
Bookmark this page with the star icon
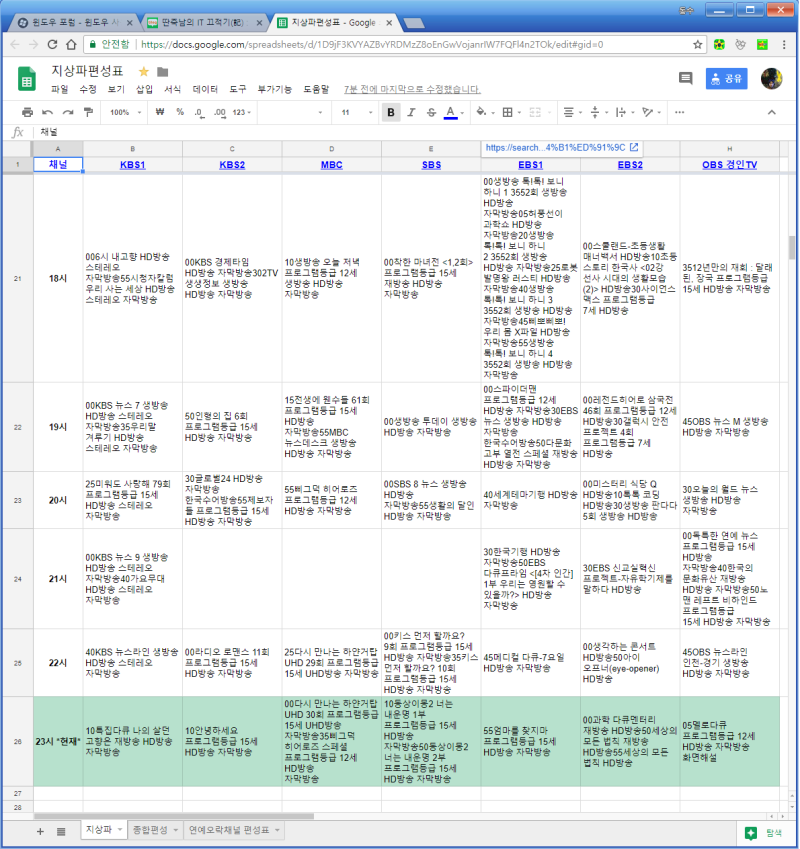[698, 44]
